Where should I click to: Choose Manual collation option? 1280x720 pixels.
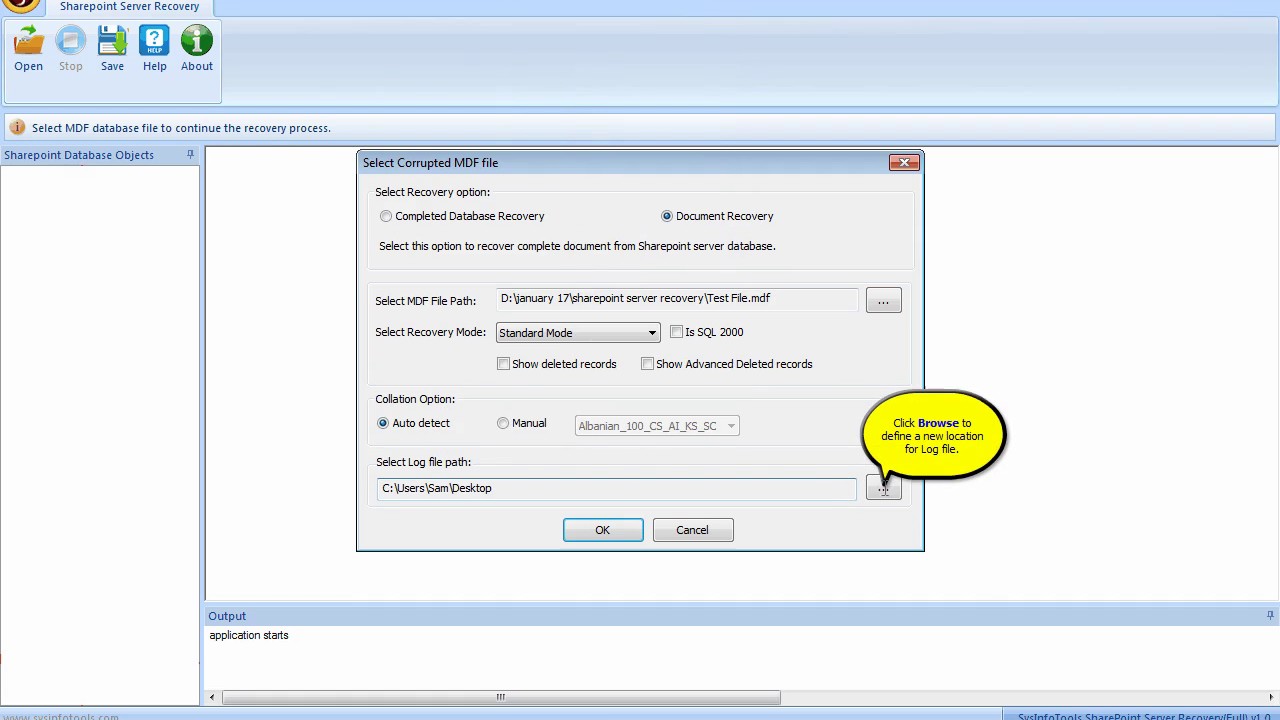pos(503,423)
